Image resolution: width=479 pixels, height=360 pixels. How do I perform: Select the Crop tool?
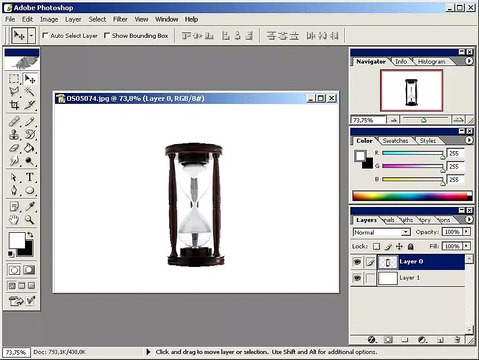(14, 105)
